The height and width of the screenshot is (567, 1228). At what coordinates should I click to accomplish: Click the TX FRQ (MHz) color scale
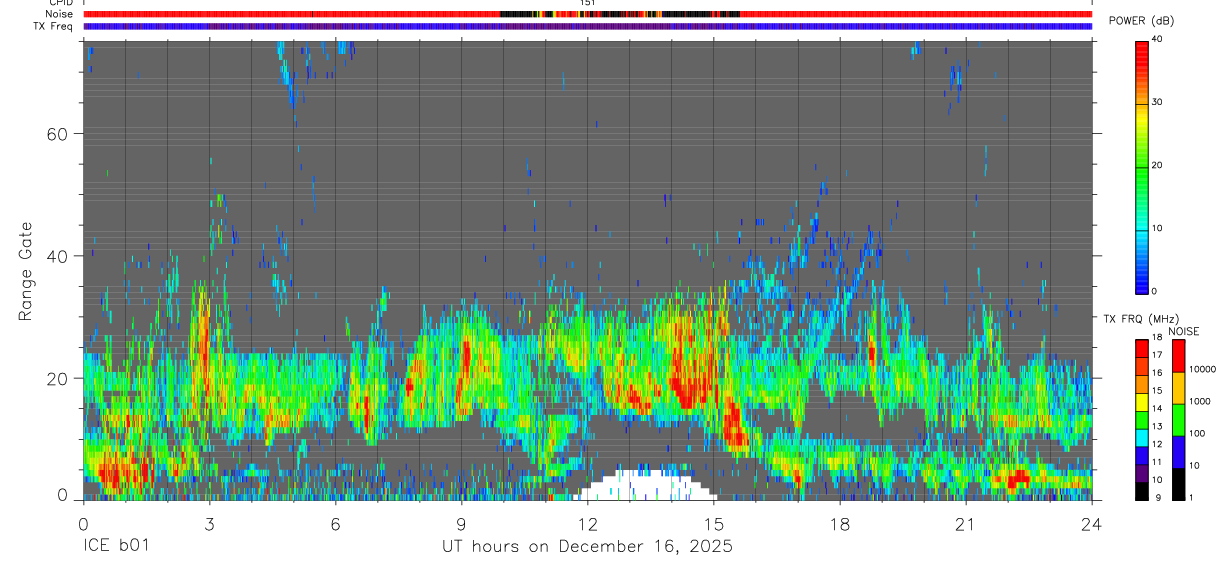click(x=1142, y=419)
